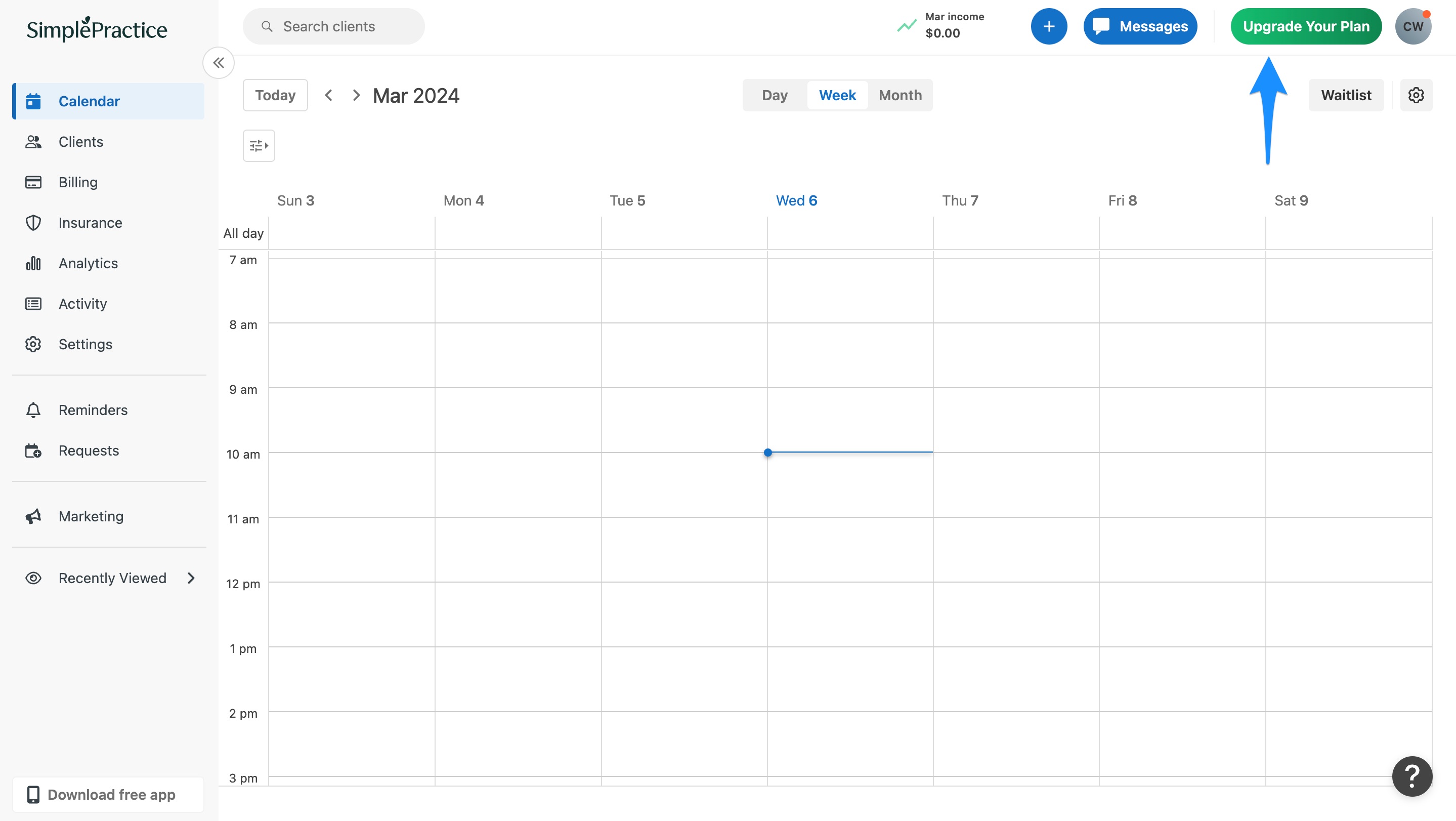Open the help question mark button
Image resolution: width=1456 pixels, height=821 pixels.
[1411, 776]
